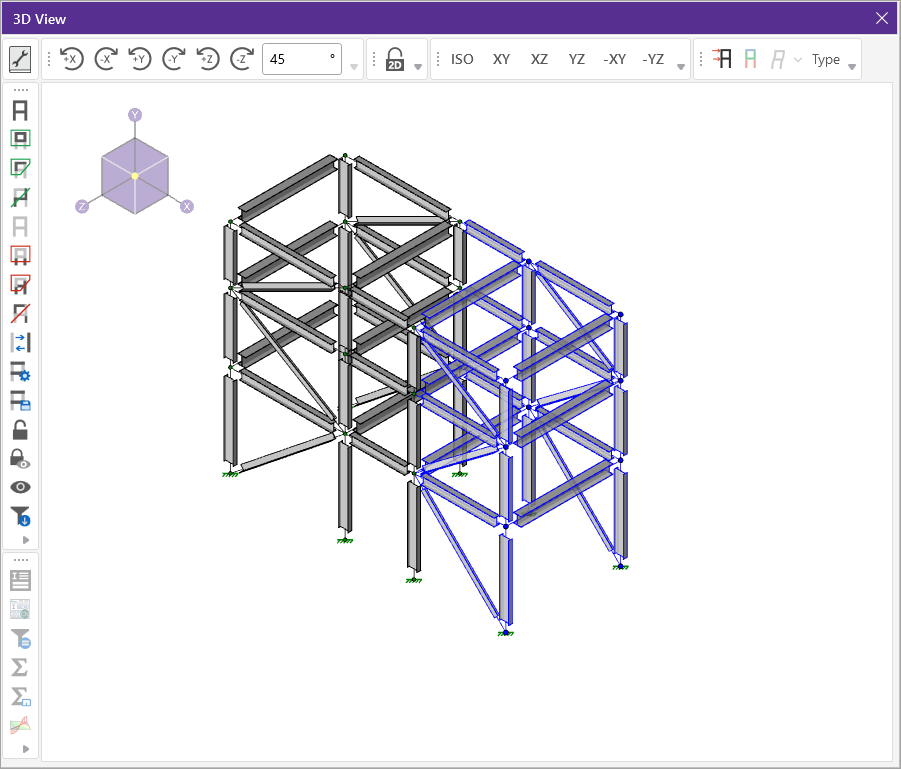Rotate the view about the -Z axis
Image resolution: width=901 pixels, height=769 pixels.
coord(241,59)
